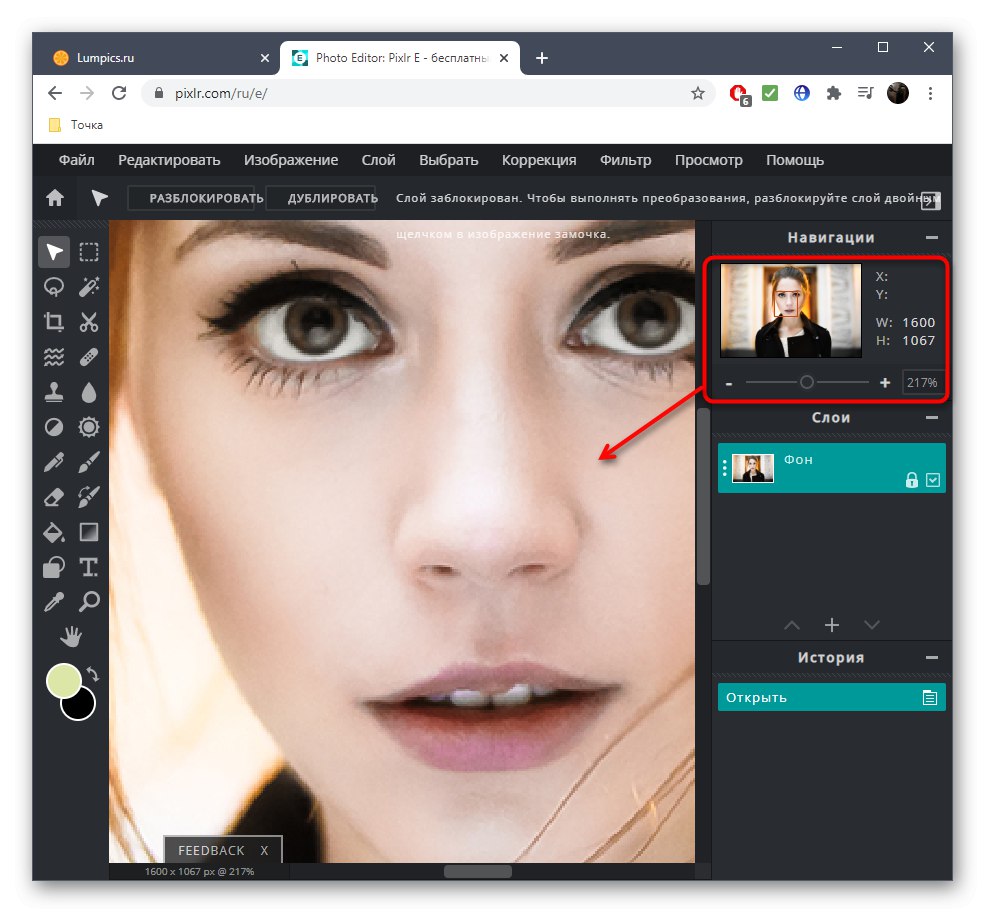Click the navigator zoom slider handle
The image size is (985, 913).
click(x=807, y=382)
